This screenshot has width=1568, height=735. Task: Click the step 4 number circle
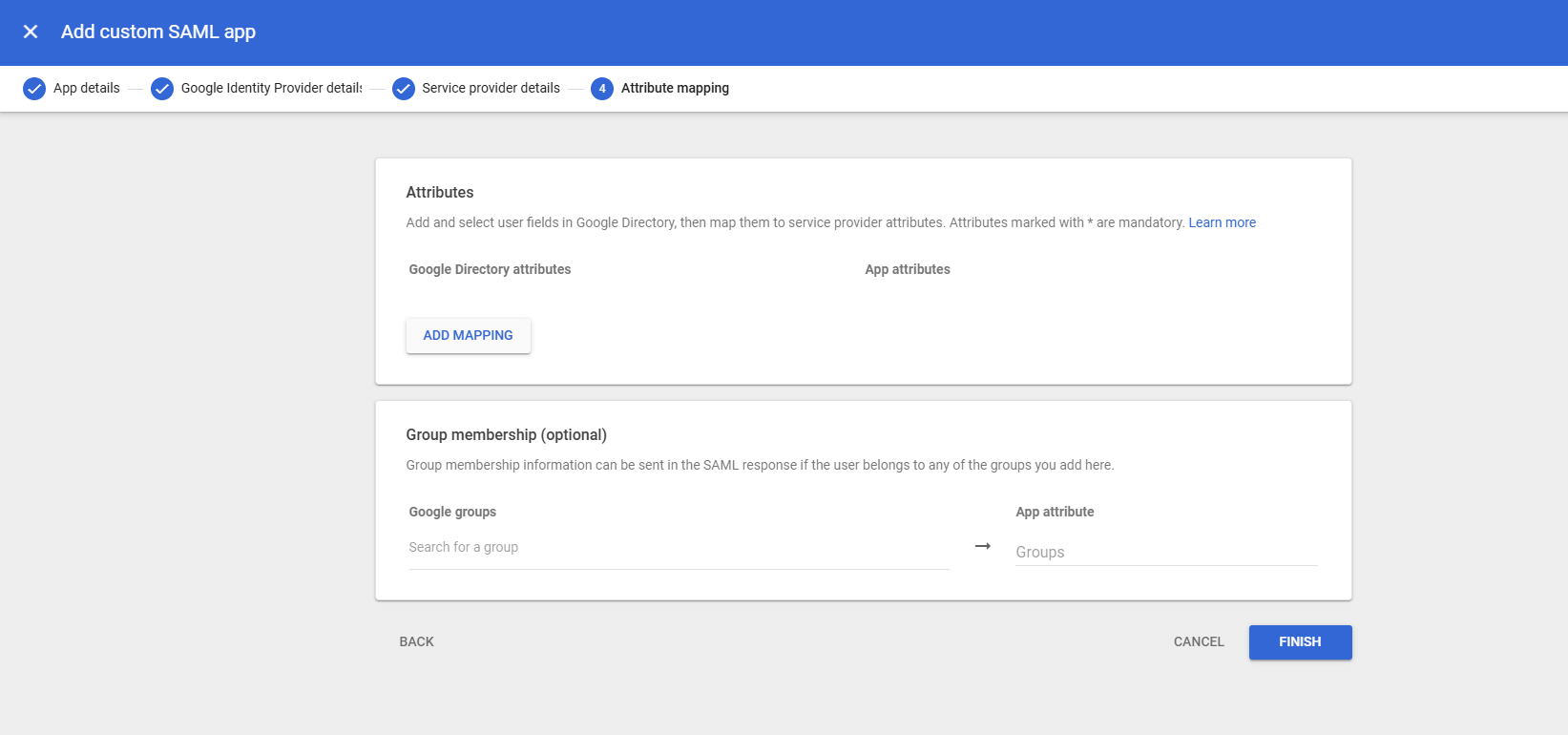pyautogui.click(x=602, y=89)
